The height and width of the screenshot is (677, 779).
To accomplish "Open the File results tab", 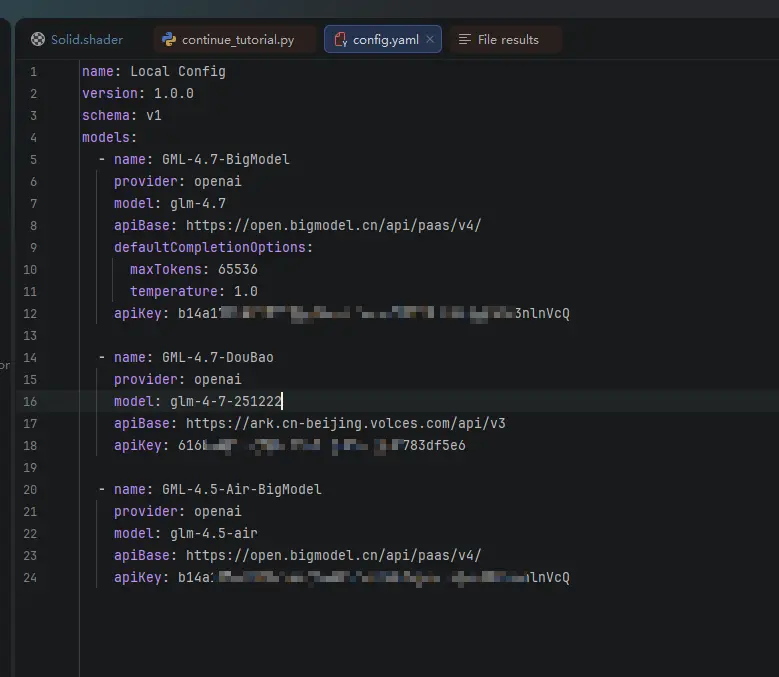I will (505, 39).
